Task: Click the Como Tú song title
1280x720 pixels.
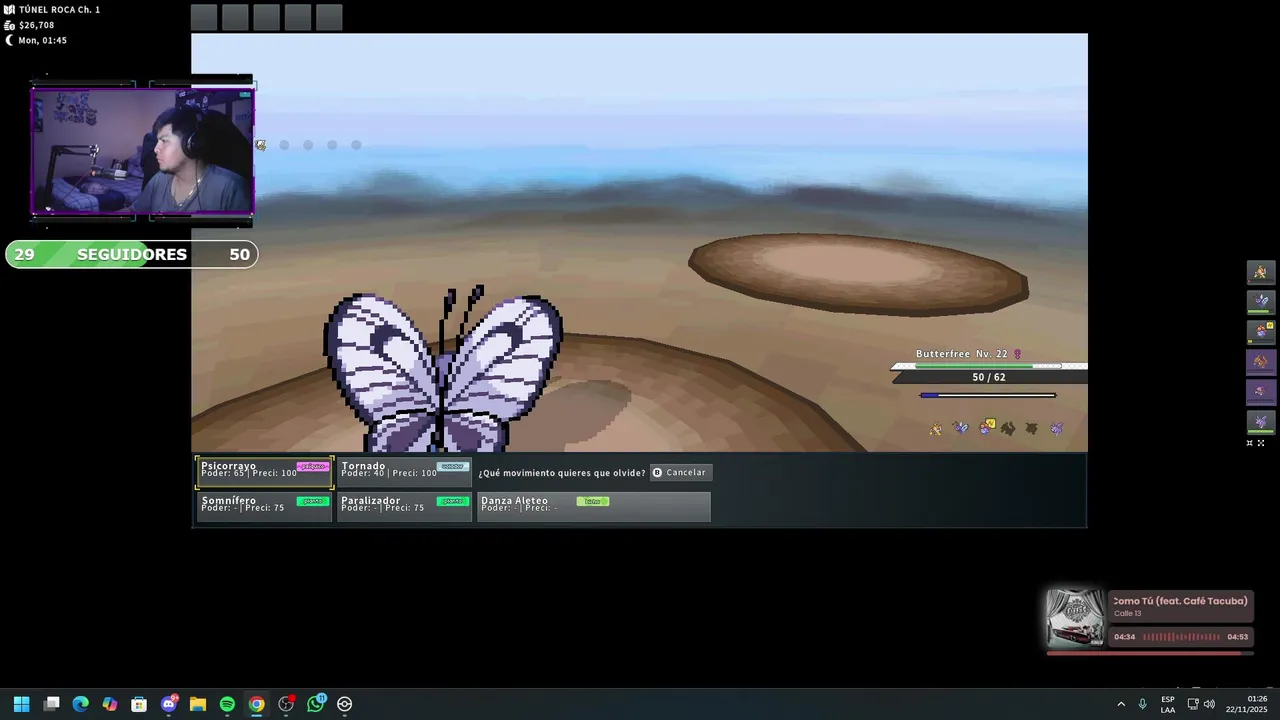Action: pyautogui.click(x=1180, y=601)
